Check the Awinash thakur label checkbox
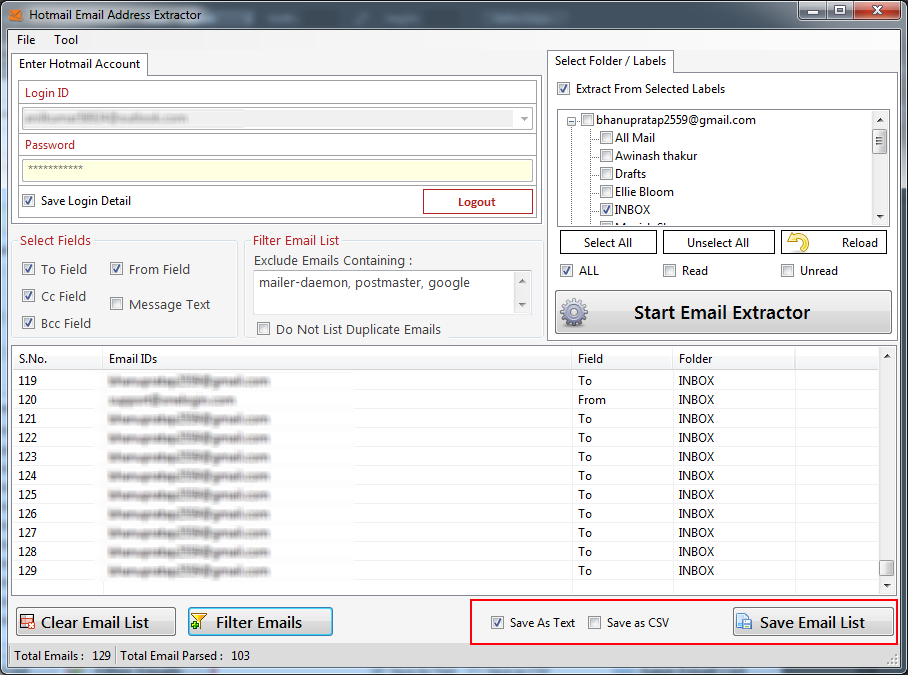The width and height of the screenshot is (908, 675). click(606, 156)
